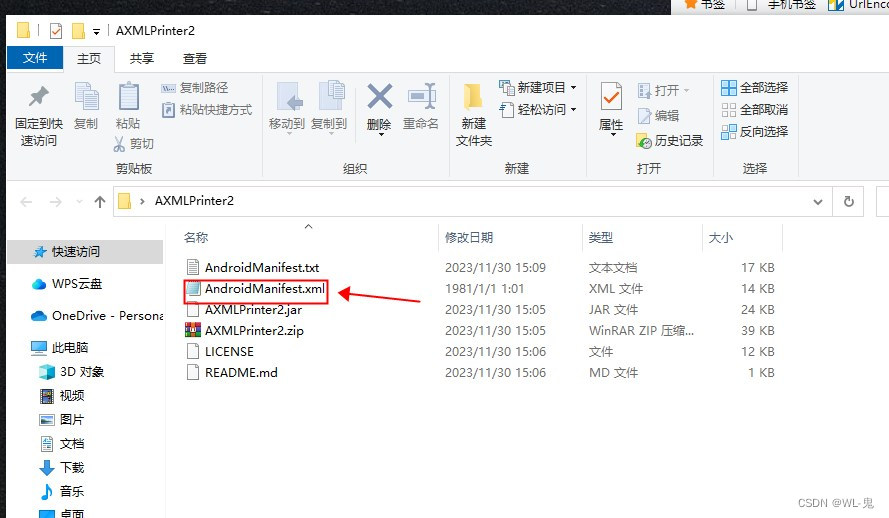Image resolution: width=889 pixels, height=518 pixels.
Task: Click the Copy to (复制到) icon
Action: [x=332, y=95]
